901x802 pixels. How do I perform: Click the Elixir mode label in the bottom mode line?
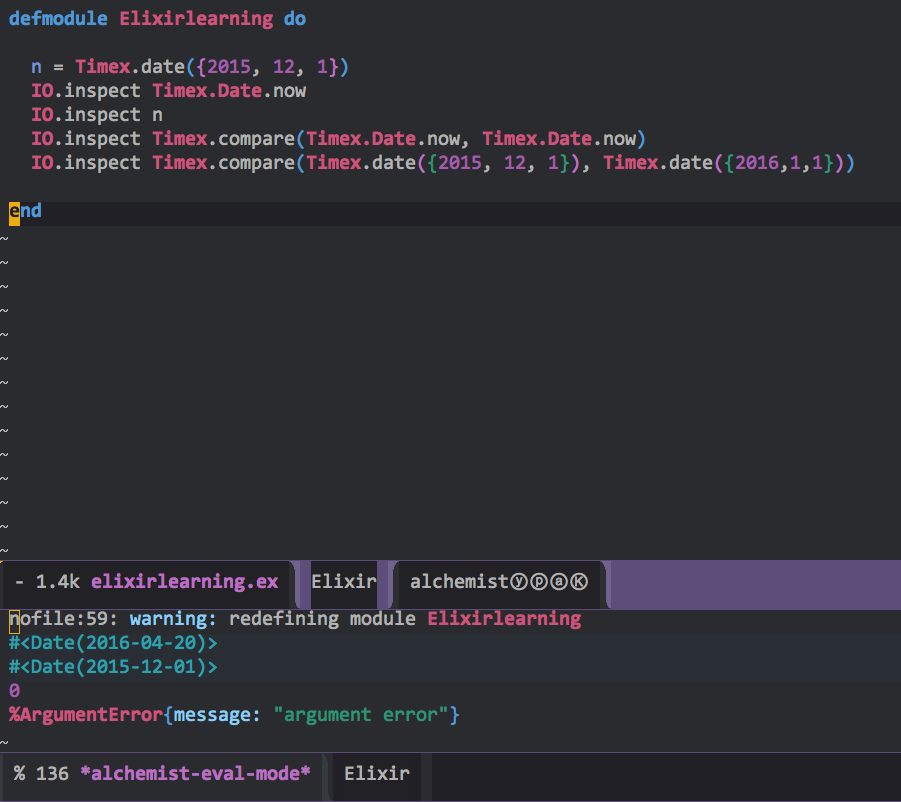[x=377, y=773]
